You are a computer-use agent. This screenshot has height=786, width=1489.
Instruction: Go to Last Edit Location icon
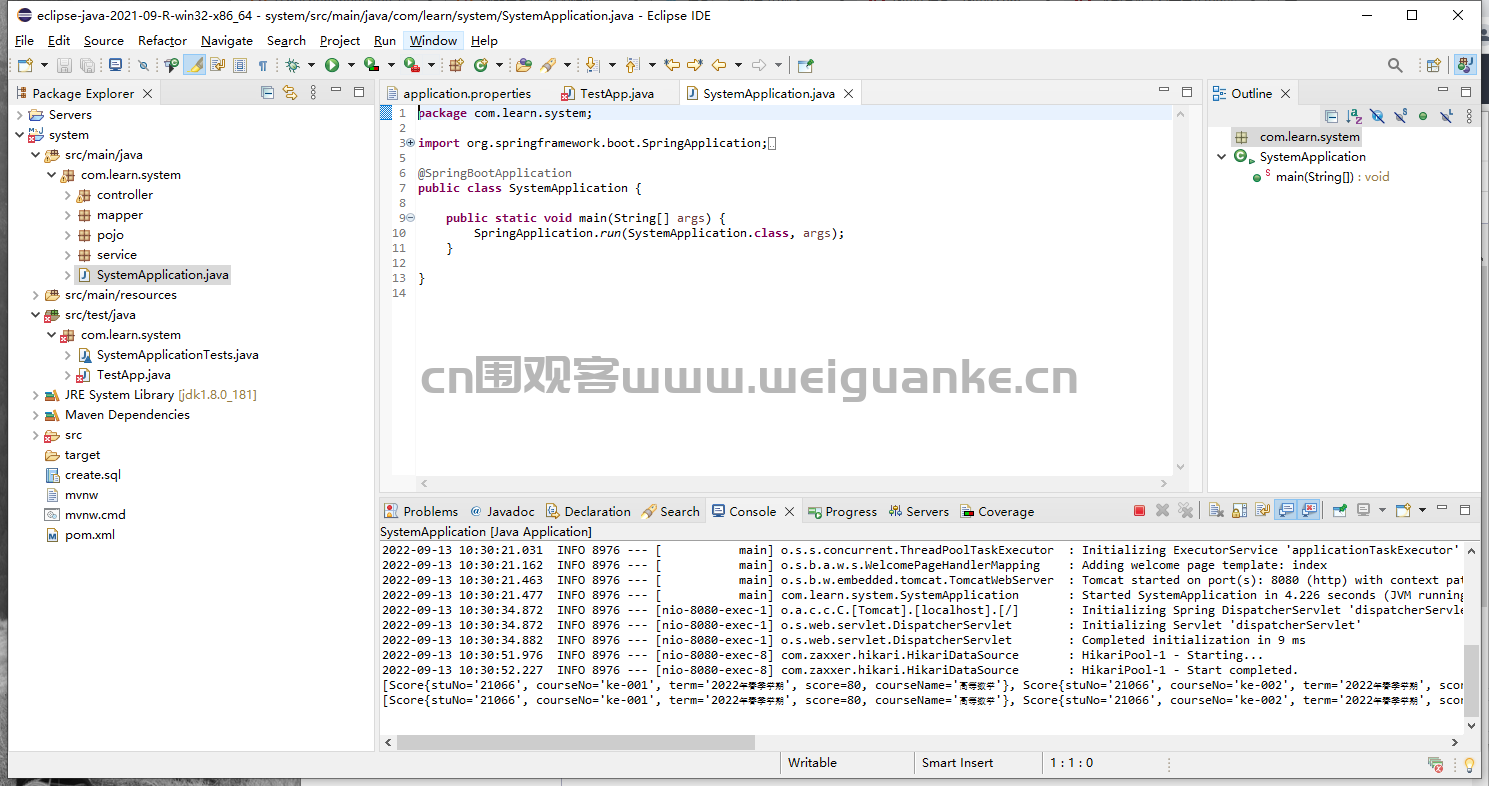672,65
